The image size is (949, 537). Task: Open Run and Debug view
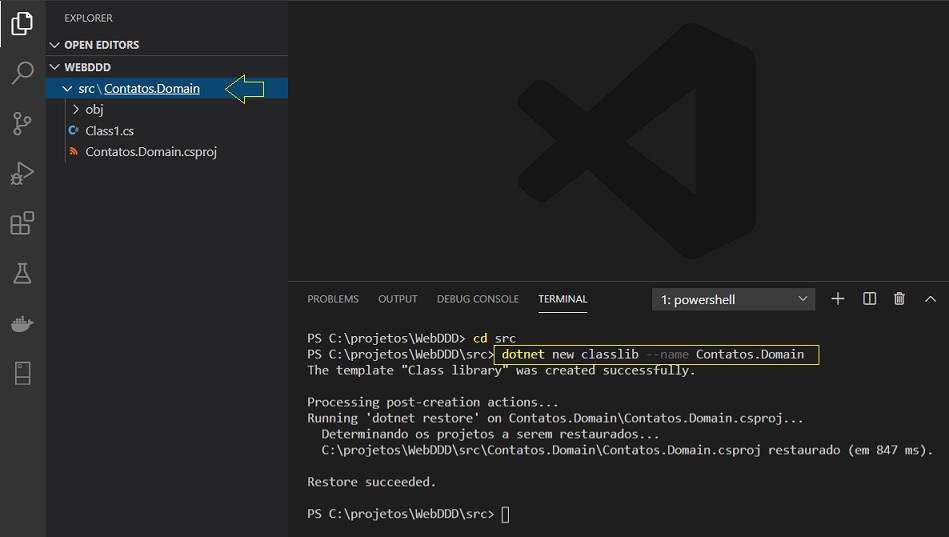tap(22, 173)
